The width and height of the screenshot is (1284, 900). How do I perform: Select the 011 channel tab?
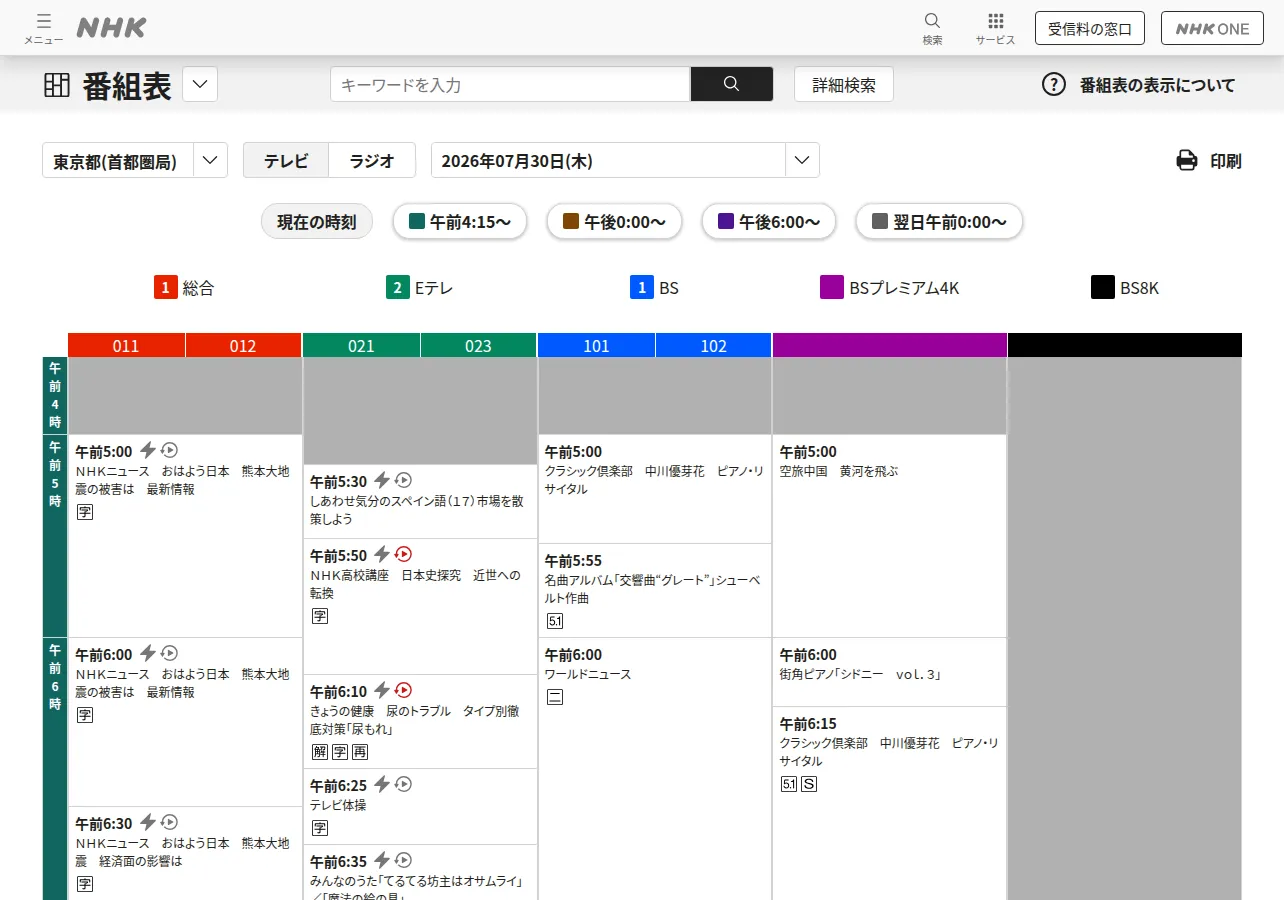[x=126, y=346]
